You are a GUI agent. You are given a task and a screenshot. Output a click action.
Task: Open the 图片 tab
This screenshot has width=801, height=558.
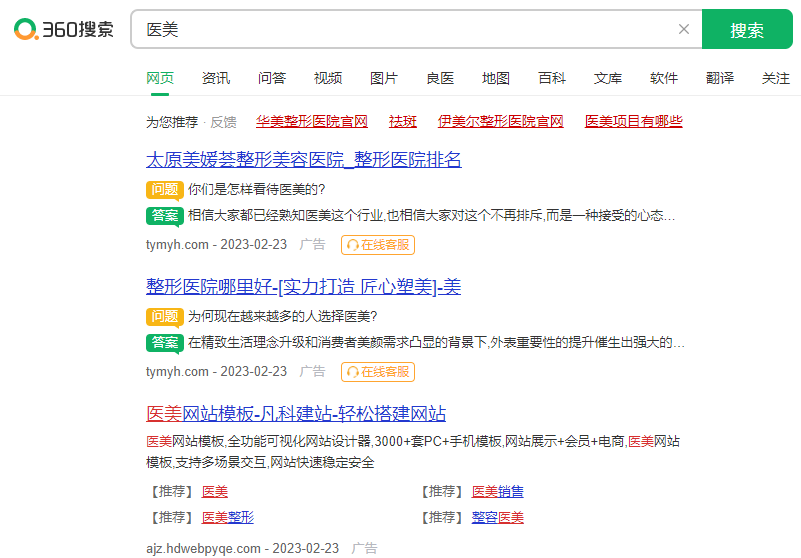point(384,78)
